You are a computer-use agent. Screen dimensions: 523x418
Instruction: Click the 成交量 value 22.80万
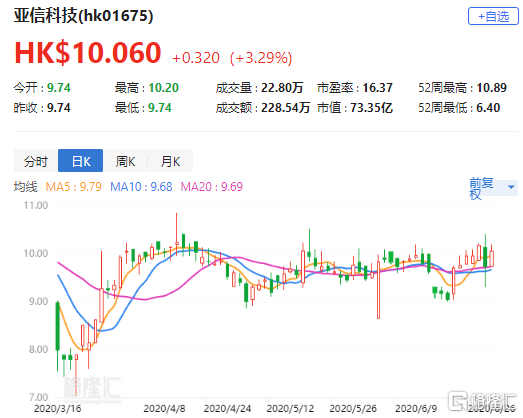click(282, 88)
